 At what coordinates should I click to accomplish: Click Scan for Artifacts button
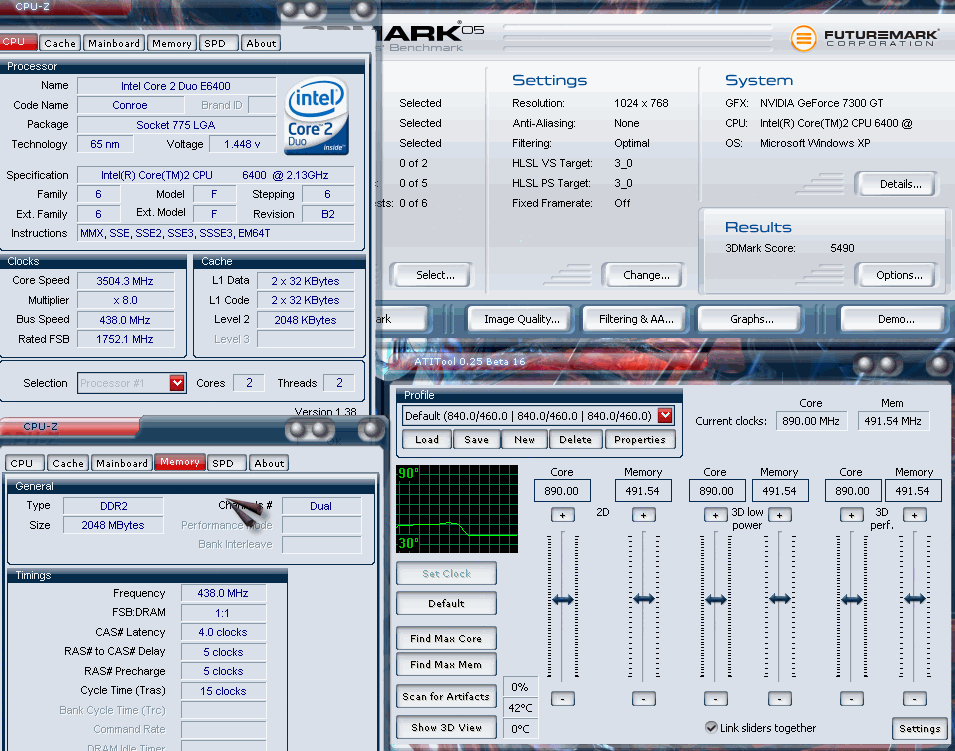coord(446,696)
